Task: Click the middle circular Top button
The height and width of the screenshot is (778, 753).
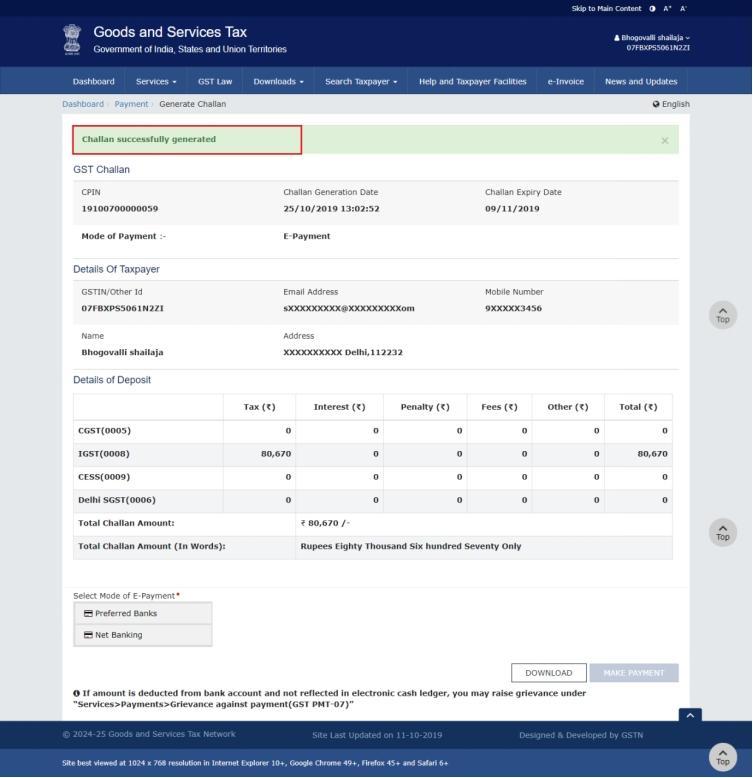Action: click(x=723, y=532)
